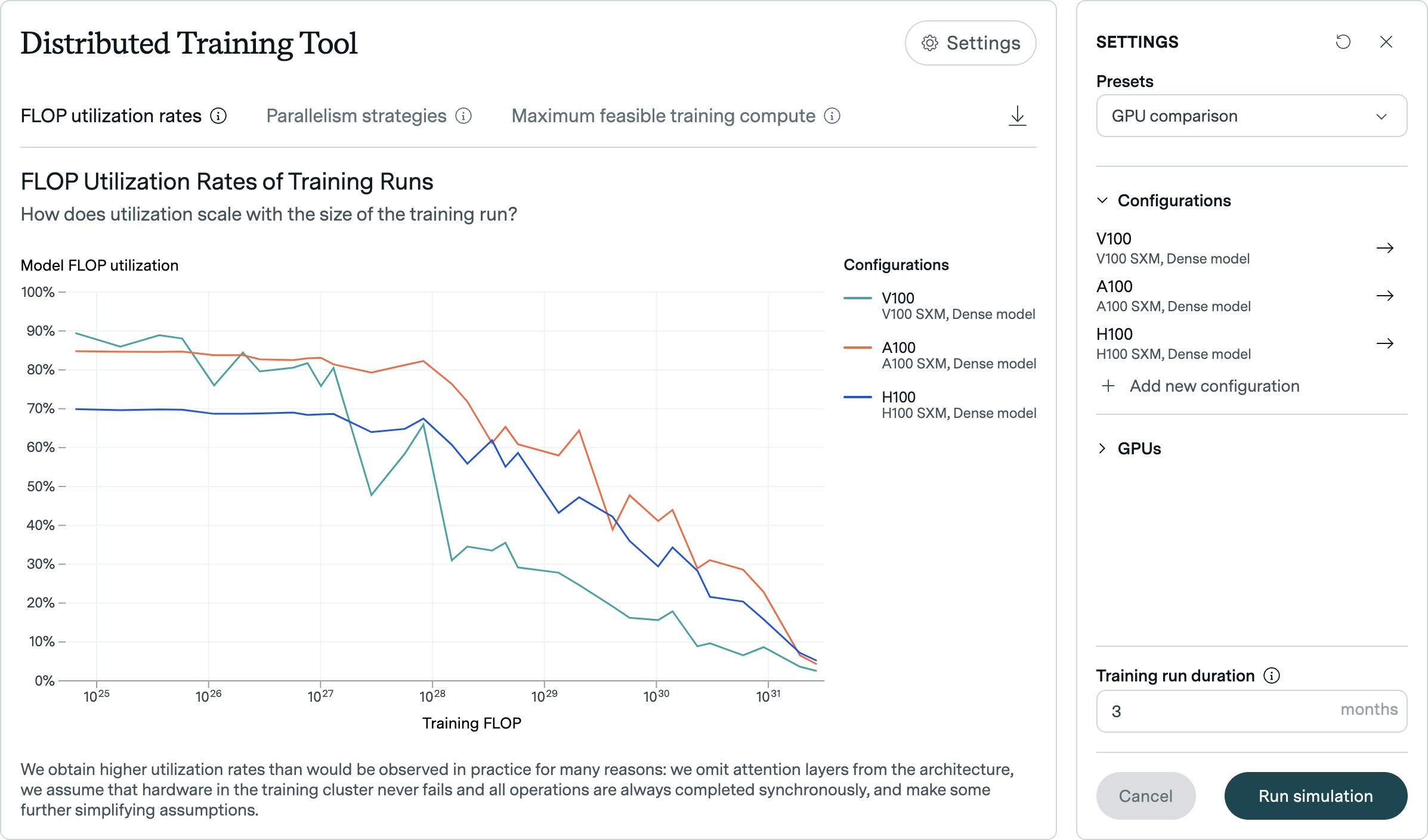Click info icon next to Training run duration
The width and height of the screenshot is (1428, 840).
(x=1272, y=675)
